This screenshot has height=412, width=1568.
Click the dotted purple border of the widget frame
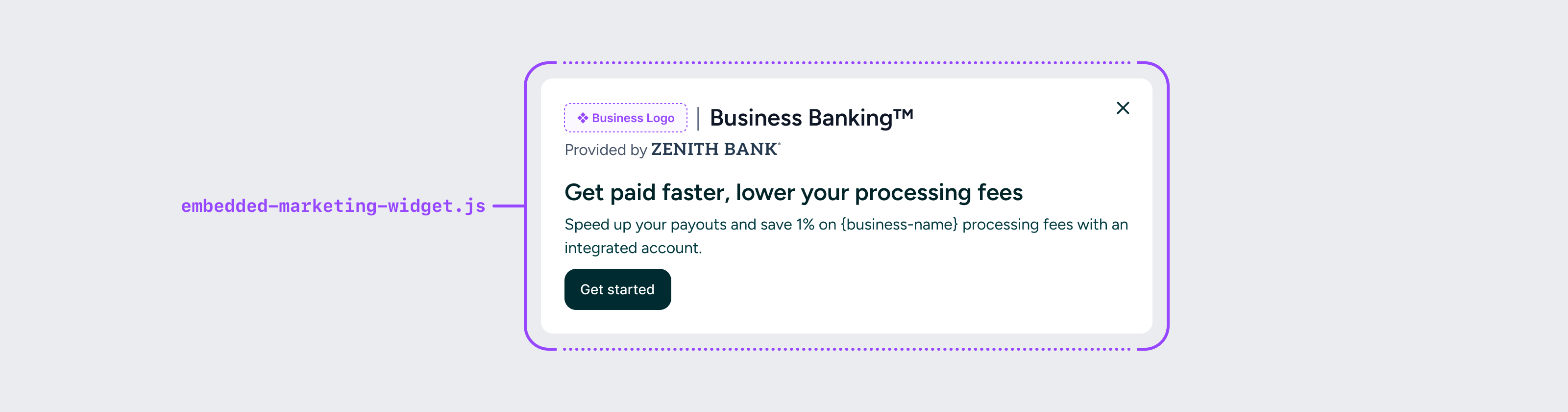846,63
